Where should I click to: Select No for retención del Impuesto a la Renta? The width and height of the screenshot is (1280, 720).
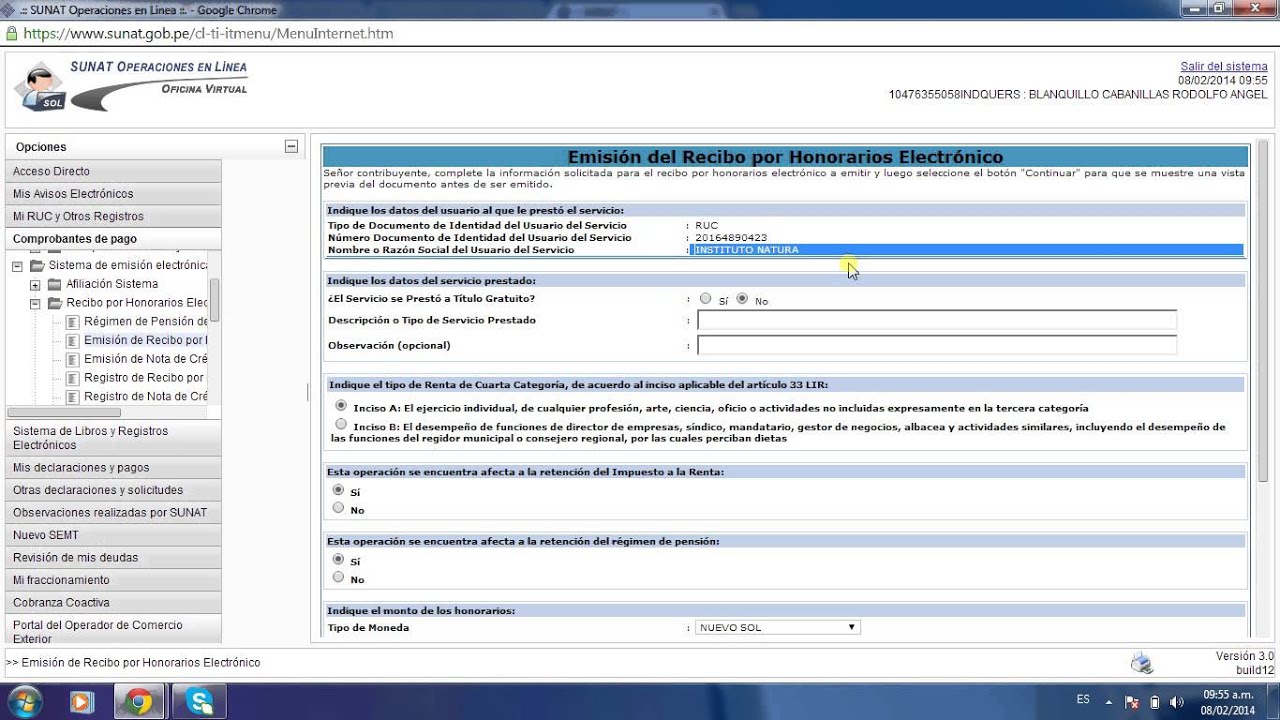pos(338,508)
